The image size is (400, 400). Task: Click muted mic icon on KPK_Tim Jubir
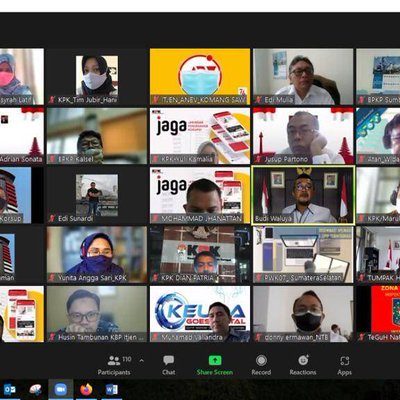[52, 100]
